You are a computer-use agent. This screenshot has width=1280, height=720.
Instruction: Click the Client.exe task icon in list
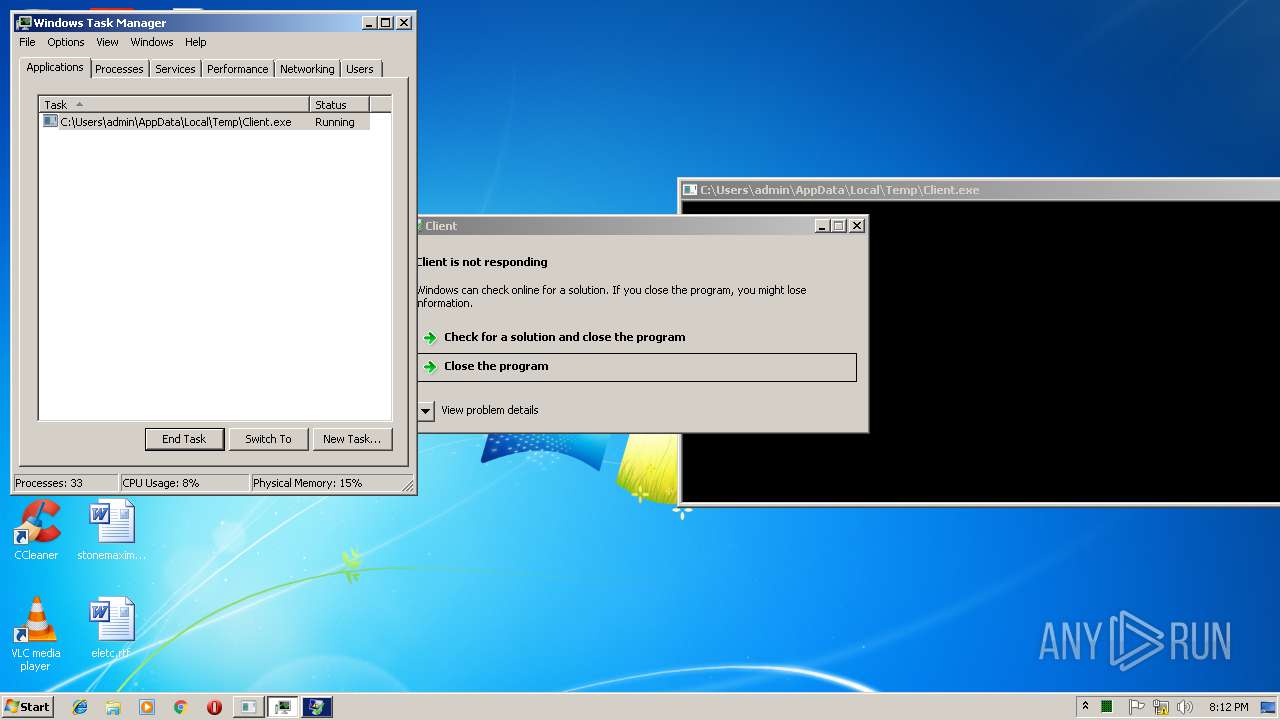point(50,121)
